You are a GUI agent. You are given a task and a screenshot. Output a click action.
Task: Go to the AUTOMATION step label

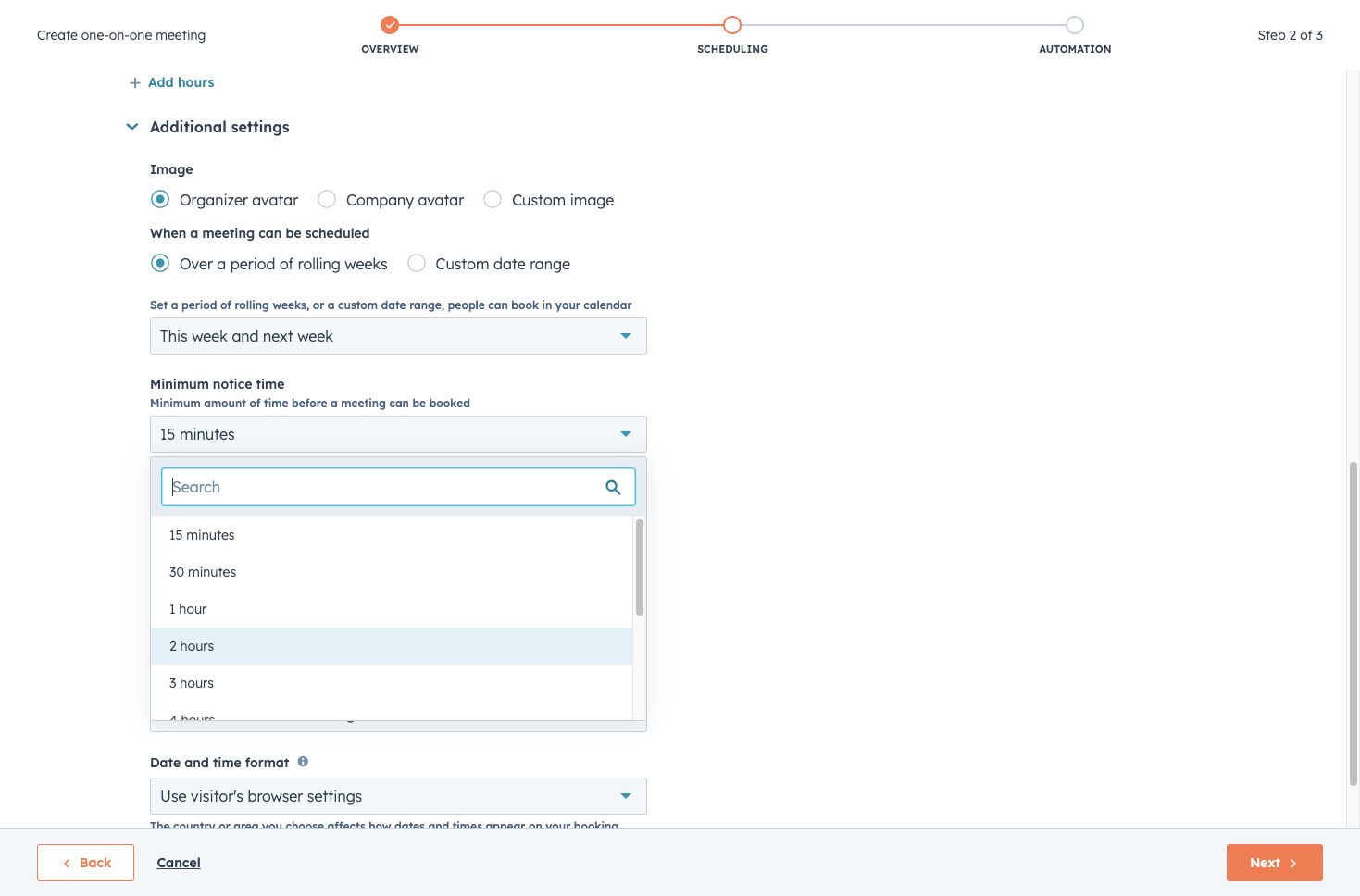(1075, 49)
